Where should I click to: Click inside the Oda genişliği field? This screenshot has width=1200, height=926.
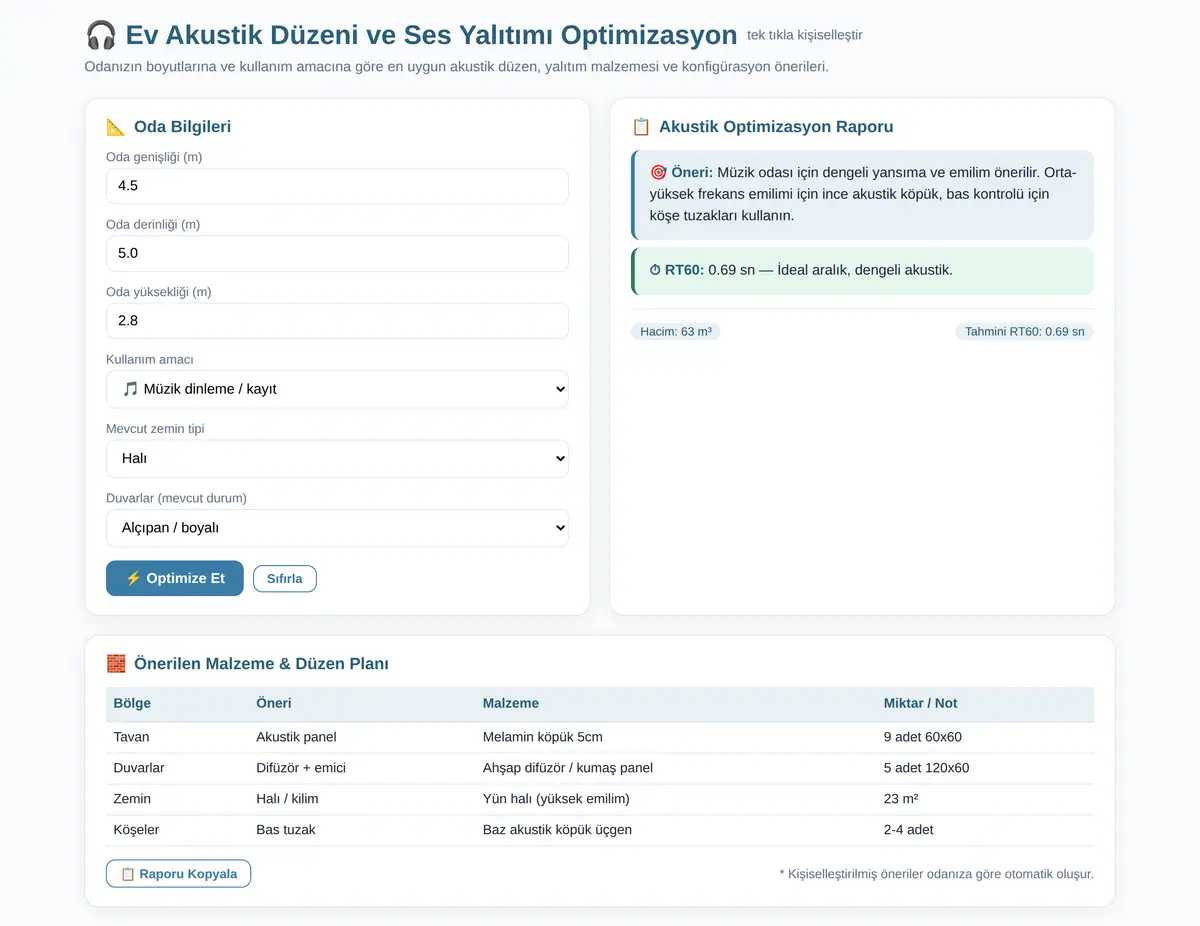pos(337,186)
